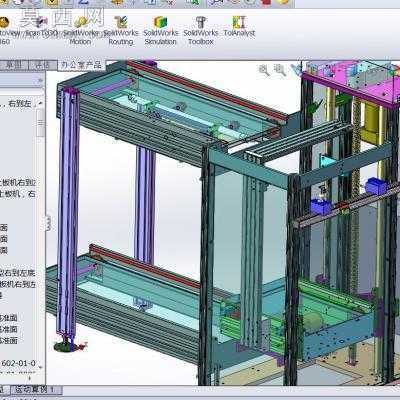Launch the SolidWorks Motion add-in
400x400 pixels.
click(x=80, y=31)
